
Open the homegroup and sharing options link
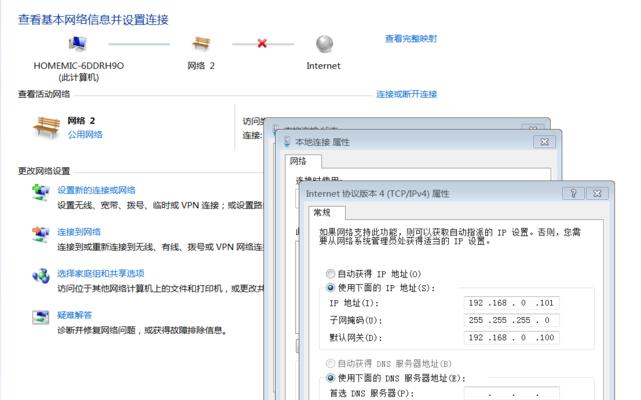pyautogui.click(x=101, y=273)
